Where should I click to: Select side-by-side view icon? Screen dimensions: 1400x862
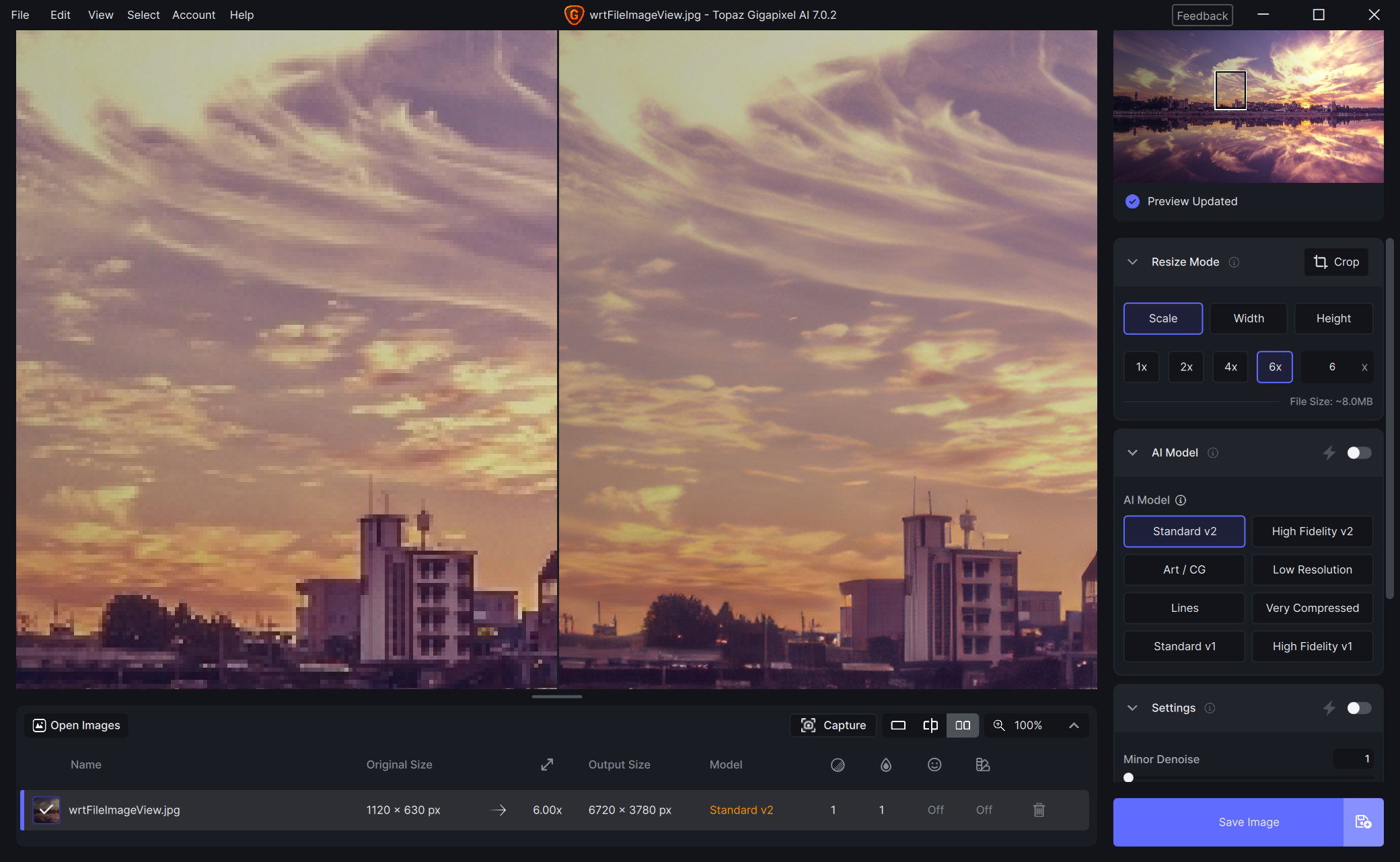tap(963, 725)
